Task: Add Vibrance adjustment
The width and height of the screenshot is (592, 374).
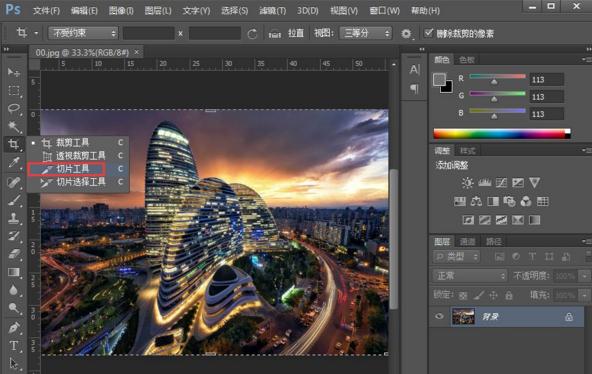Action: (x=534, y=183)
